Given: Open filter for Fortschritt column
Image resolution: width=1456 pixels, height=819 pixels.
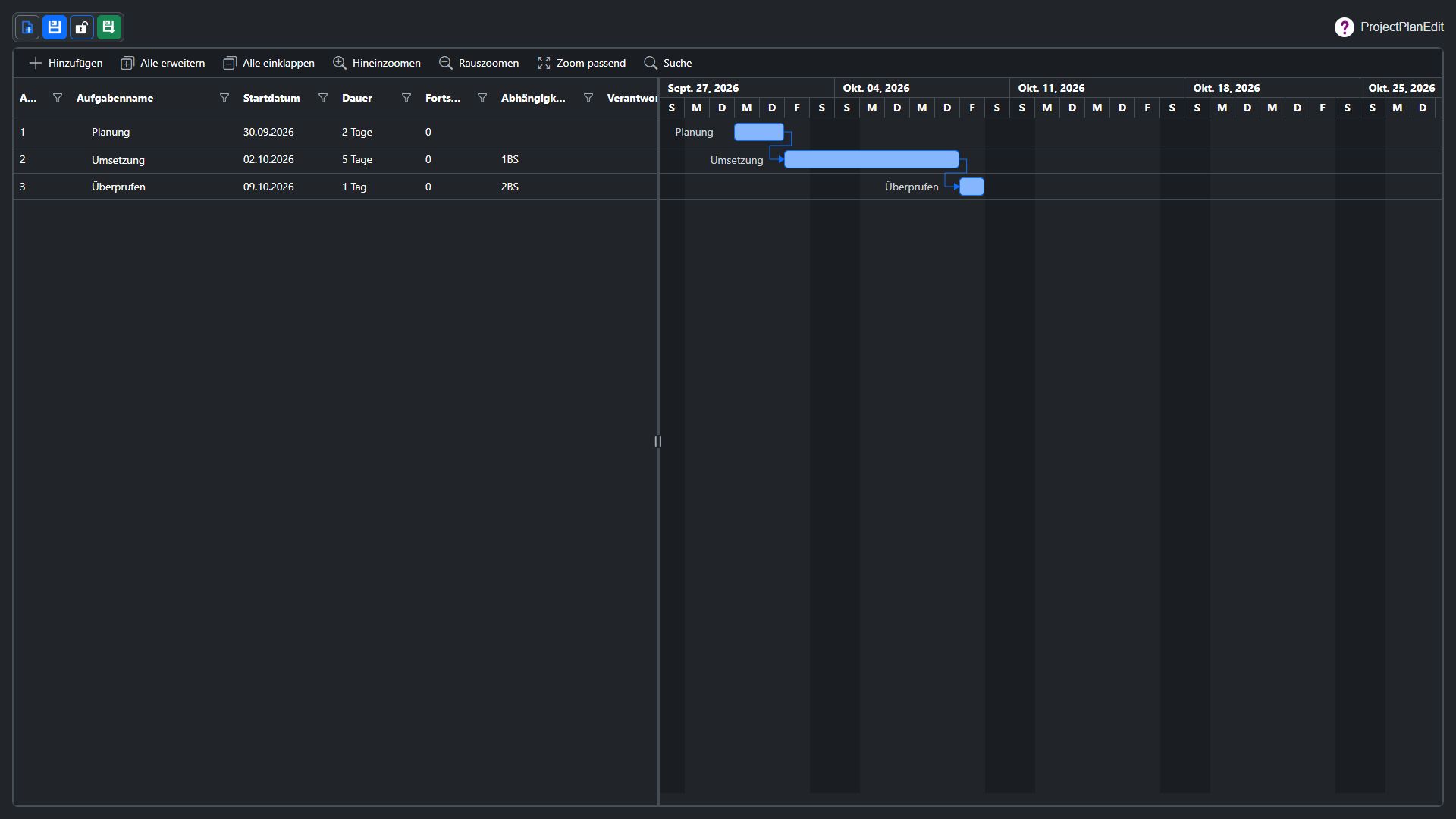Looking at the screenshot, I should tap(482, 98).
